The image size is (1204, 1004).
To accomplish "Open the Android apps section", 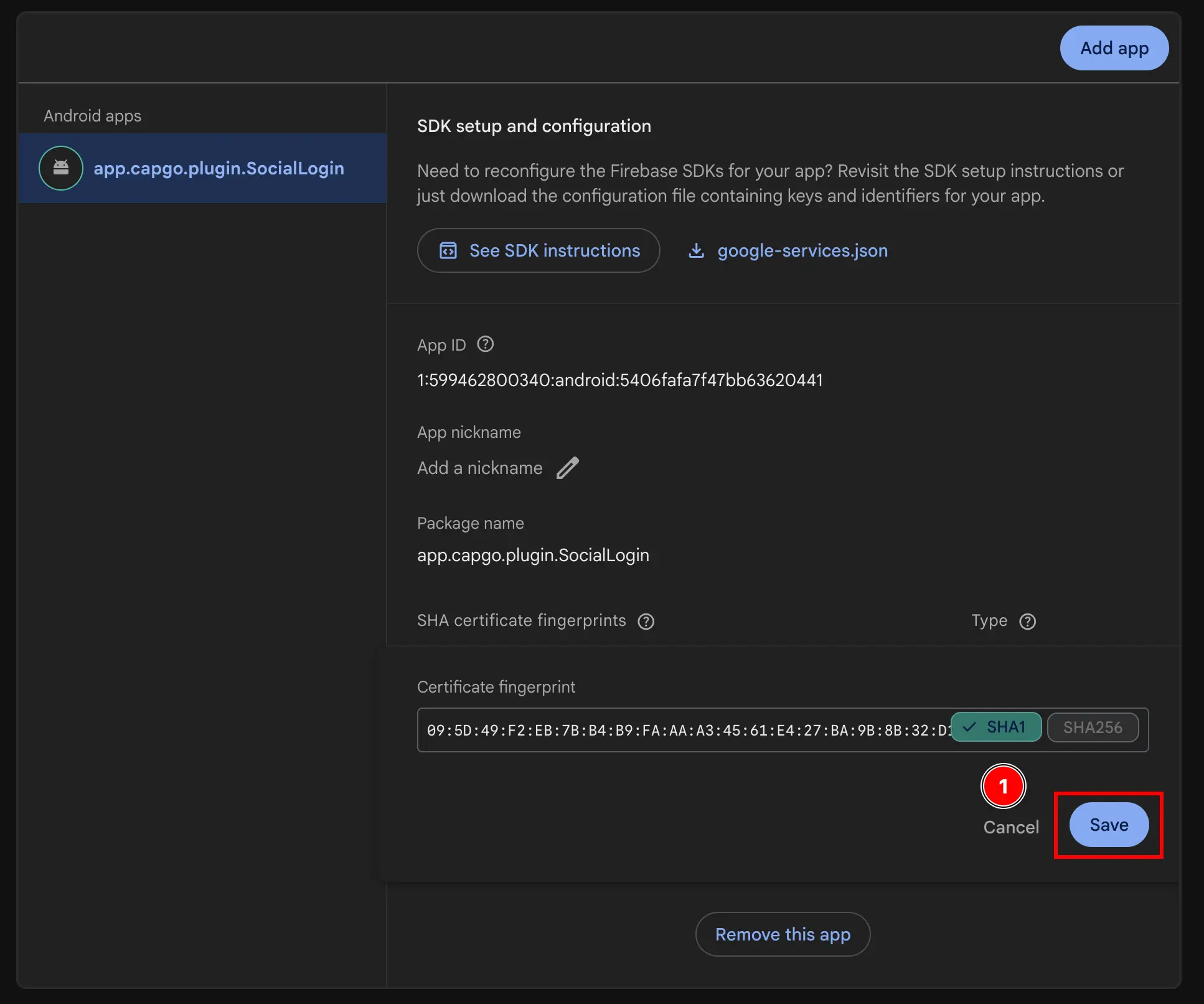I will coord(92,115).
